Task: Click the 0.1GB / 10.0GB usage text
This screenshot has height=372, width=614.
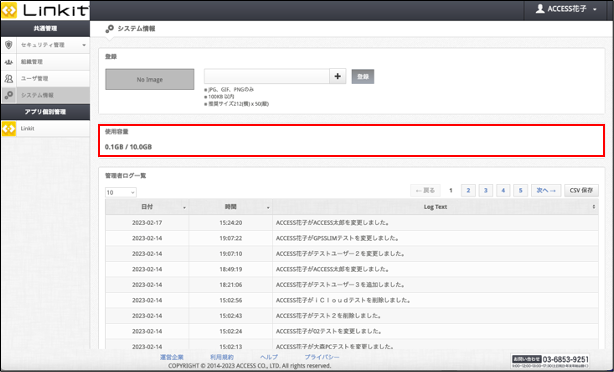Action: click(128, 147)
